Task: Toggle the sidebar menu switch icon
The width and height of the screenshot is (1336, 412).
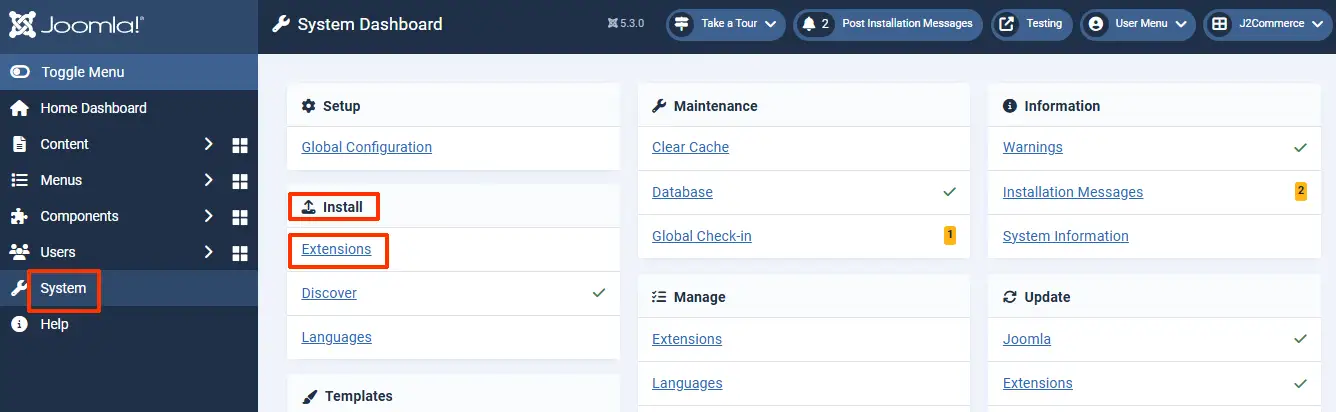Action: point(19,72)
